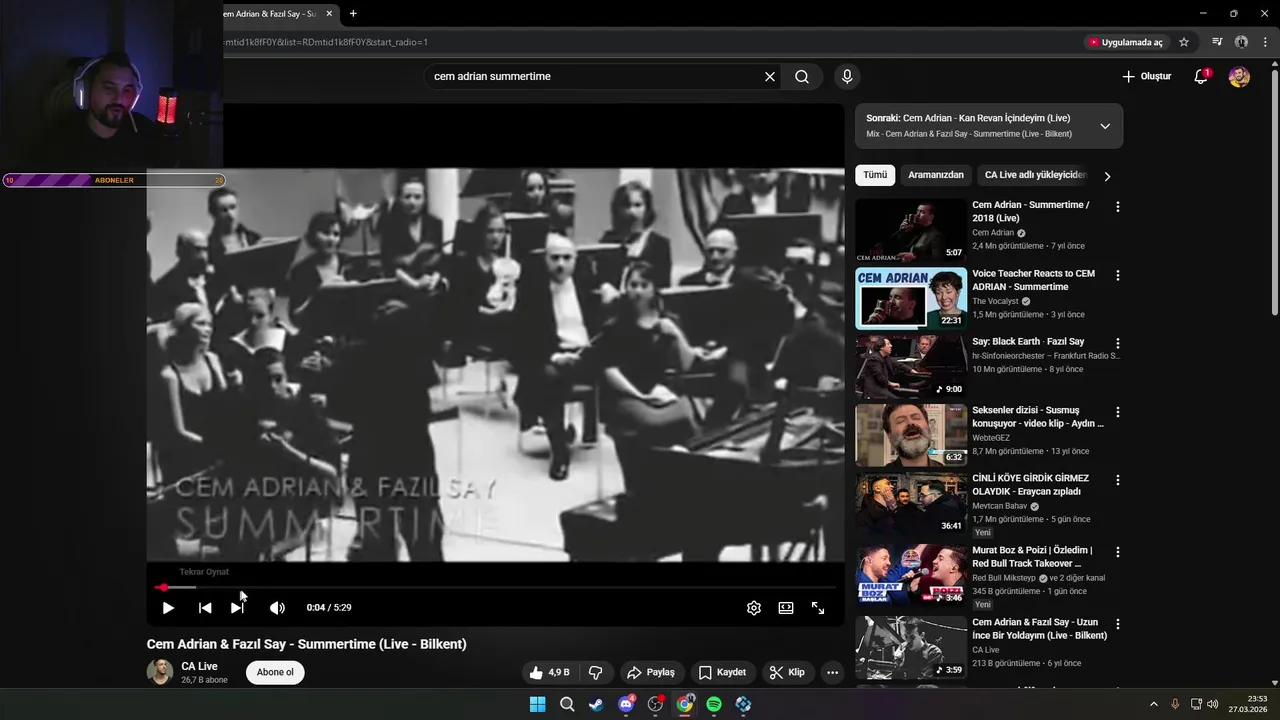The width and height of the screenshot is (1280, 720).
Task: Open the Say: Black Earth thumbnail
Action: click(911, 366)
